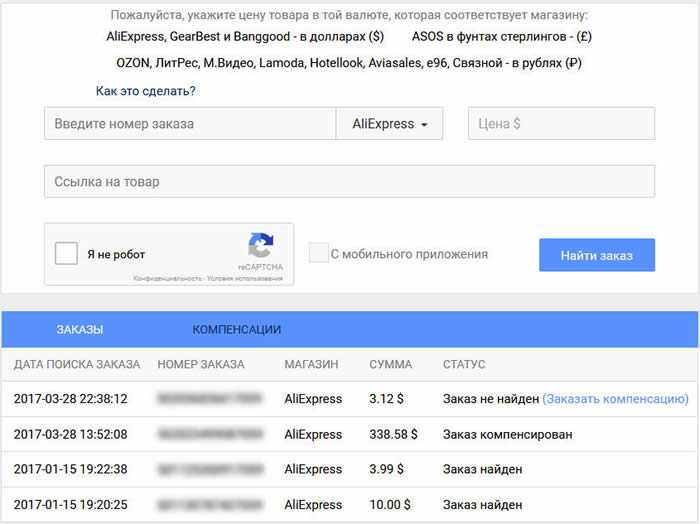Click the 3.12 $ amount cell
Image resolution: width=700 pixels, height=524 pixels.
(x=386, y=399)
